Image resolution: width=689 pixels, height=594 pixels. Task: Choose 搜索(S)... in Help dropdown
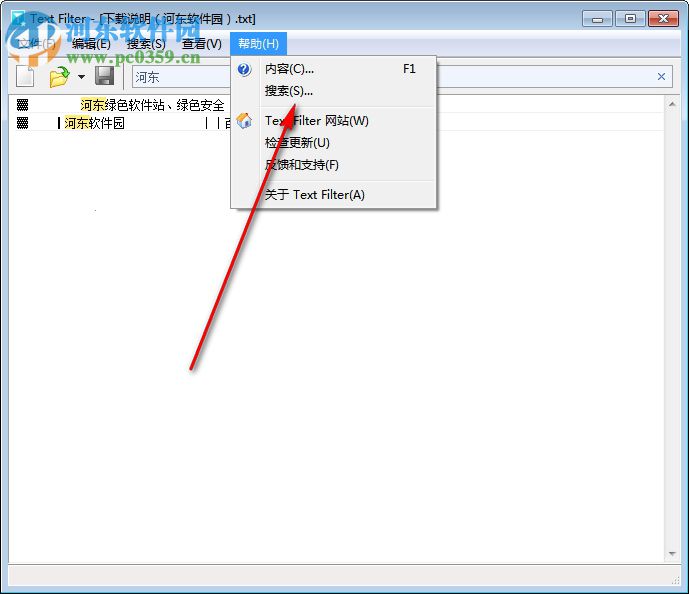click(334, 91)
